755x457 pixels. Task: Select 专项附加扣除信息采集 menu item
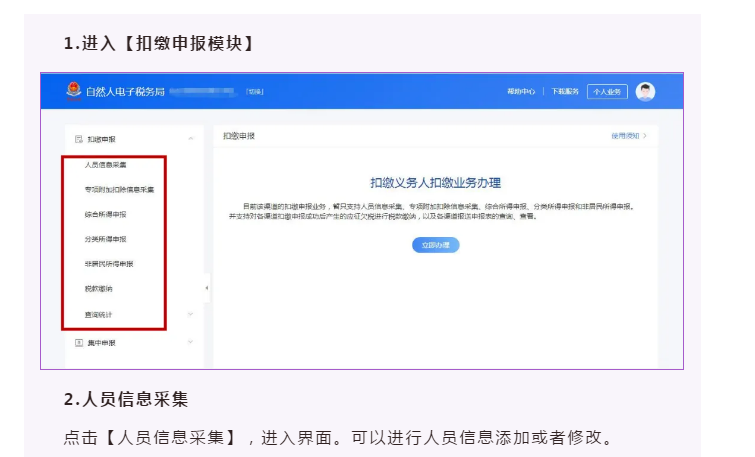point(119,190)
